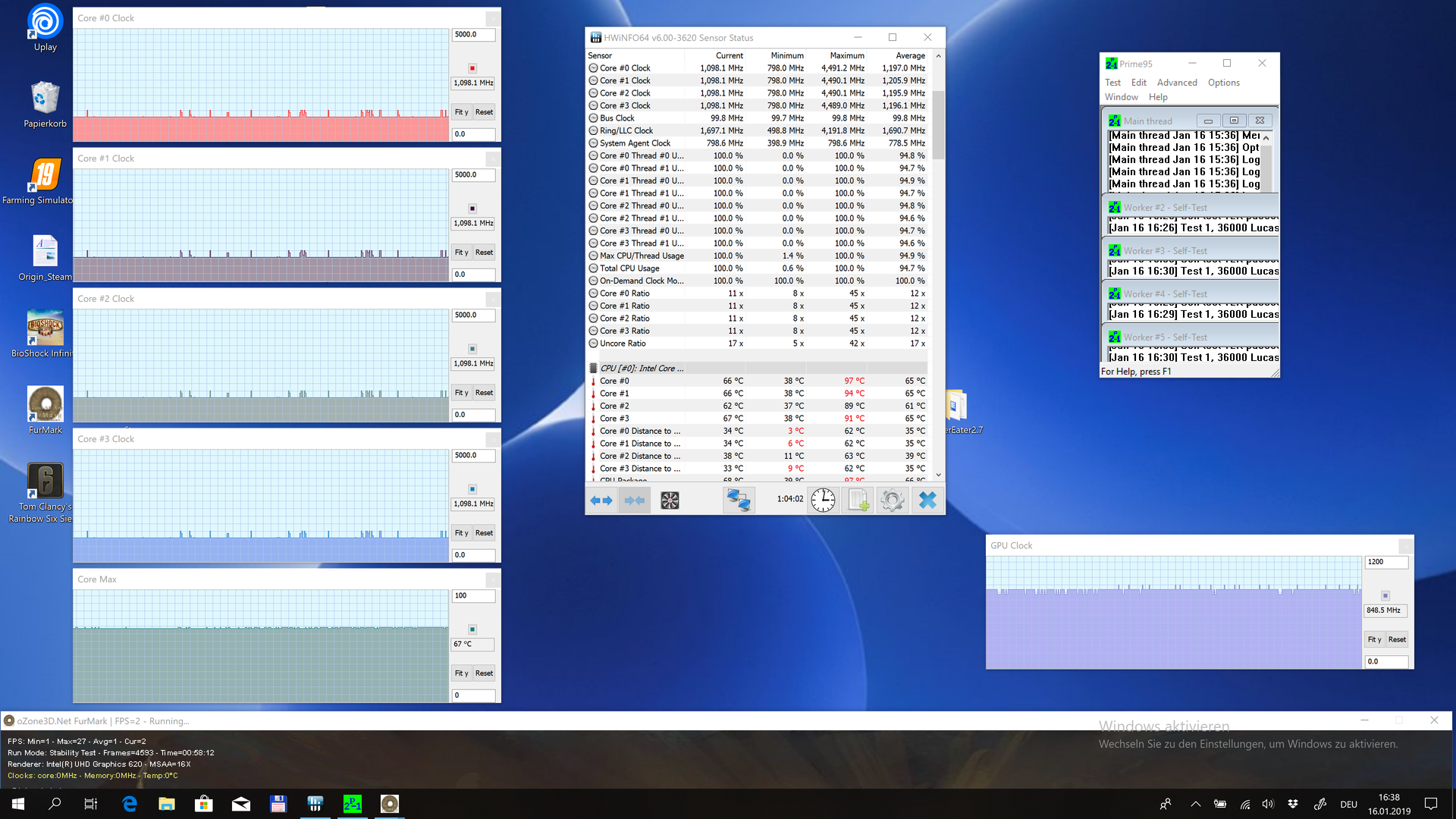This screenshot has width=1456, height=819.
Task: Open HWiNFO fan control icon
Action: [x=670, y=500]
